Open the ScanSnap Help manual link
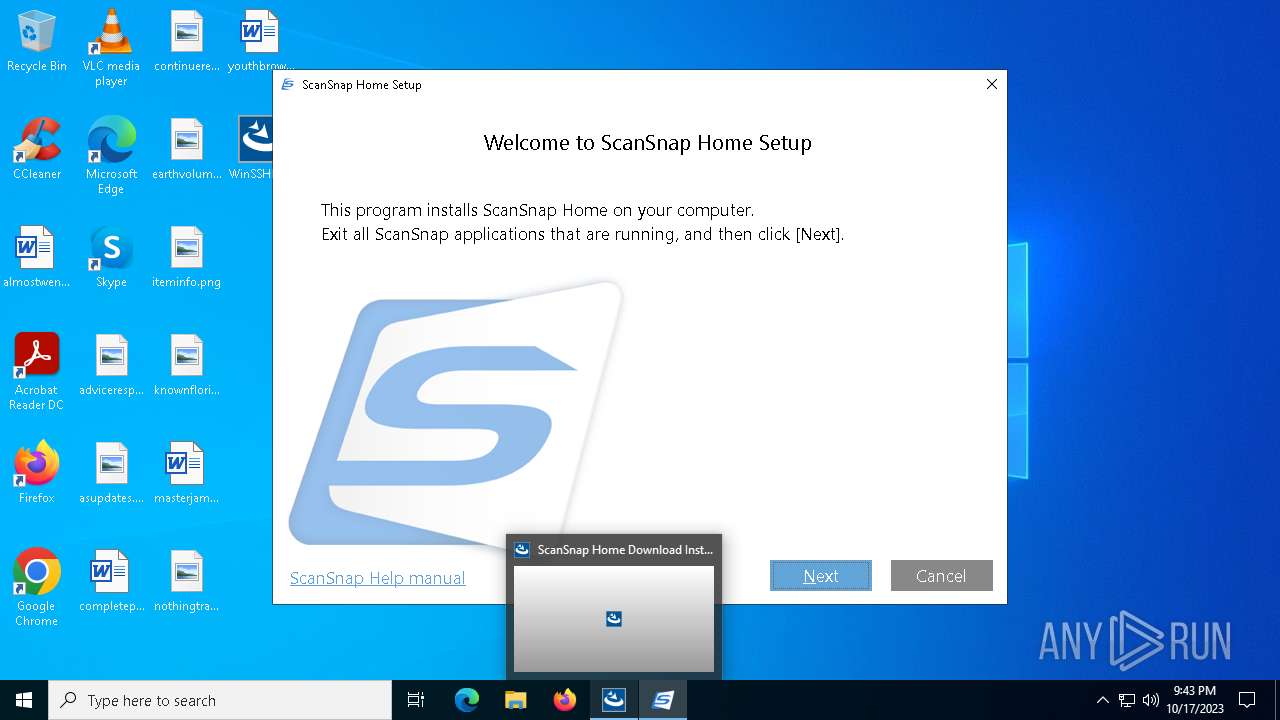 (x=377, y=578)
